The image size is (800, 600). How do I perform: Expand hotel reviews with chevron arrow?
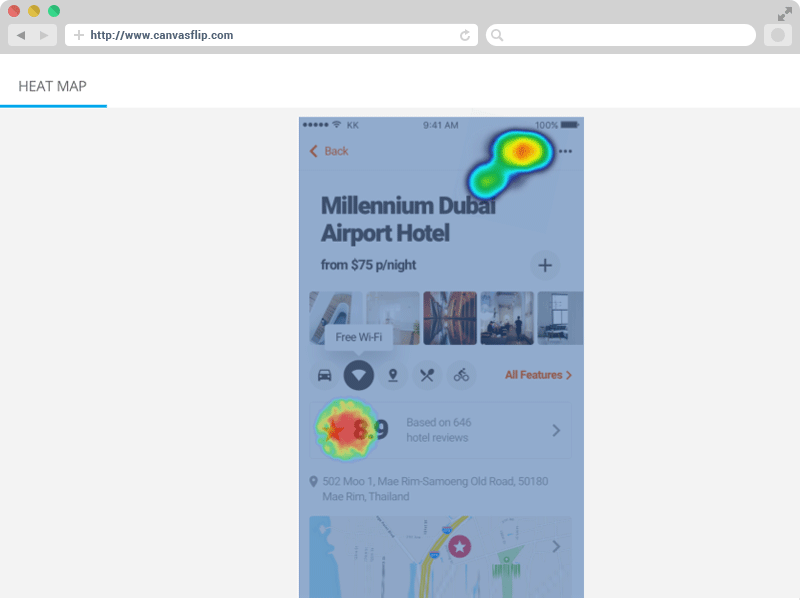[x=556, y=430]
